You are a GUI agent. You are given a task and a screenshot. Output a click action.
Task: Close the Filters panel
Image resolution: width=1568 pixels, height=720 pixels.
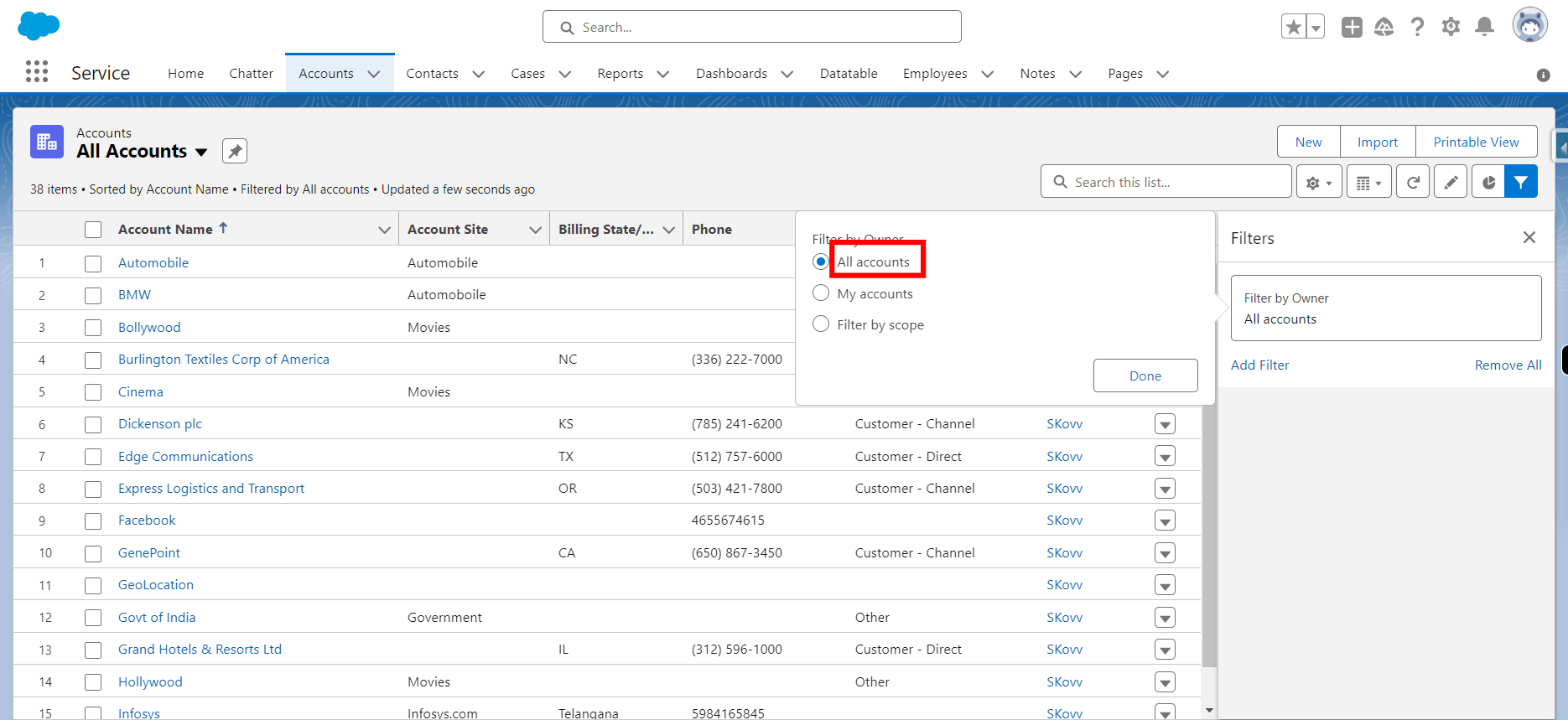[1529, 237]
